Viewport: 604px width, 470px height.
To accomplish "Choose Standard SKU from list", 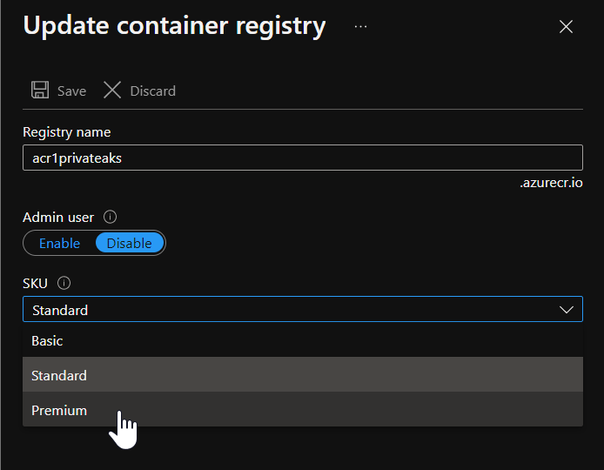I will pyautogui.click(x=303, y=375).
